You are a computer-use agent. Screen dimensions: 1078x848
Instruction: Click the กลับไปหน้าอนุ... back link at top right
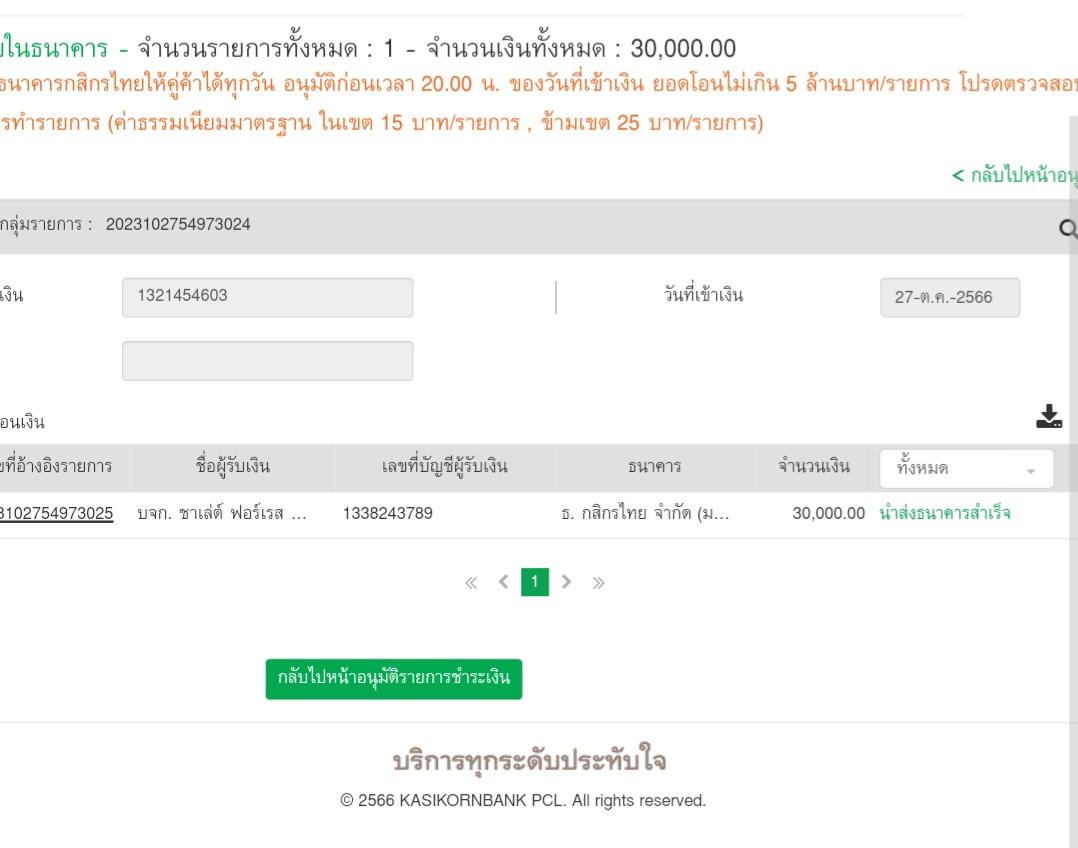(x=1014, y=176)
